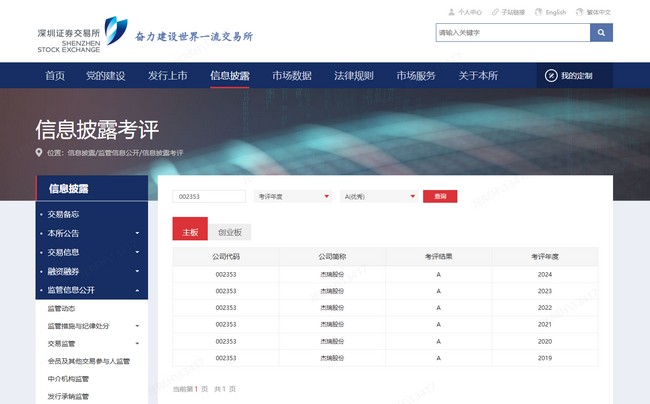Open the 监管动态 sidebar link
650x404 pixels.
[x=62, y=308]
